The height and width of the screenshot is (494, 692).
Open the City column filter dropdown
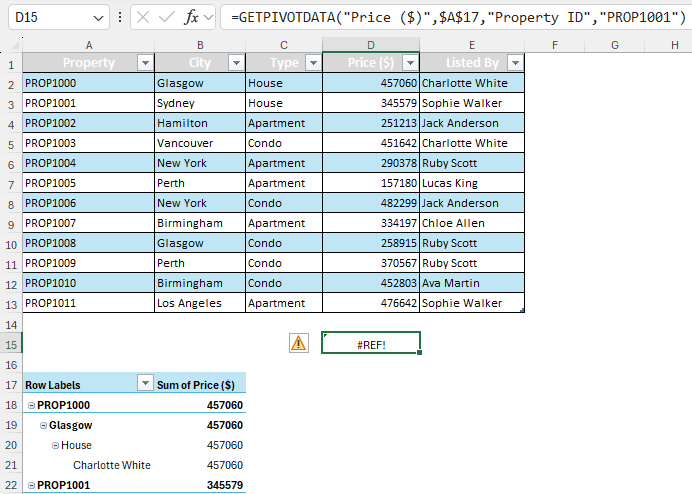(236, 63)
